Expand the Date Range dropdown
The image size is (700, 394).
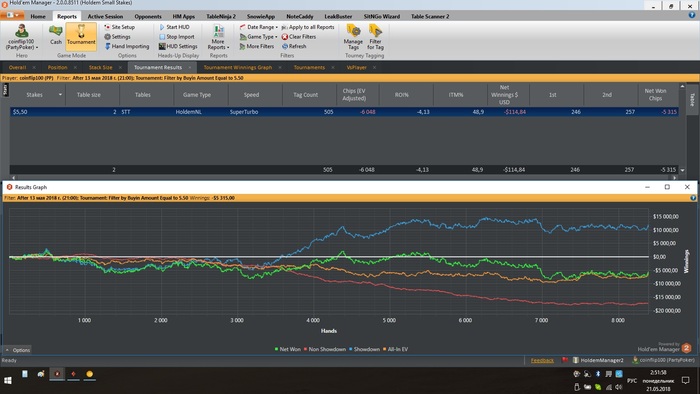(258, 27)
